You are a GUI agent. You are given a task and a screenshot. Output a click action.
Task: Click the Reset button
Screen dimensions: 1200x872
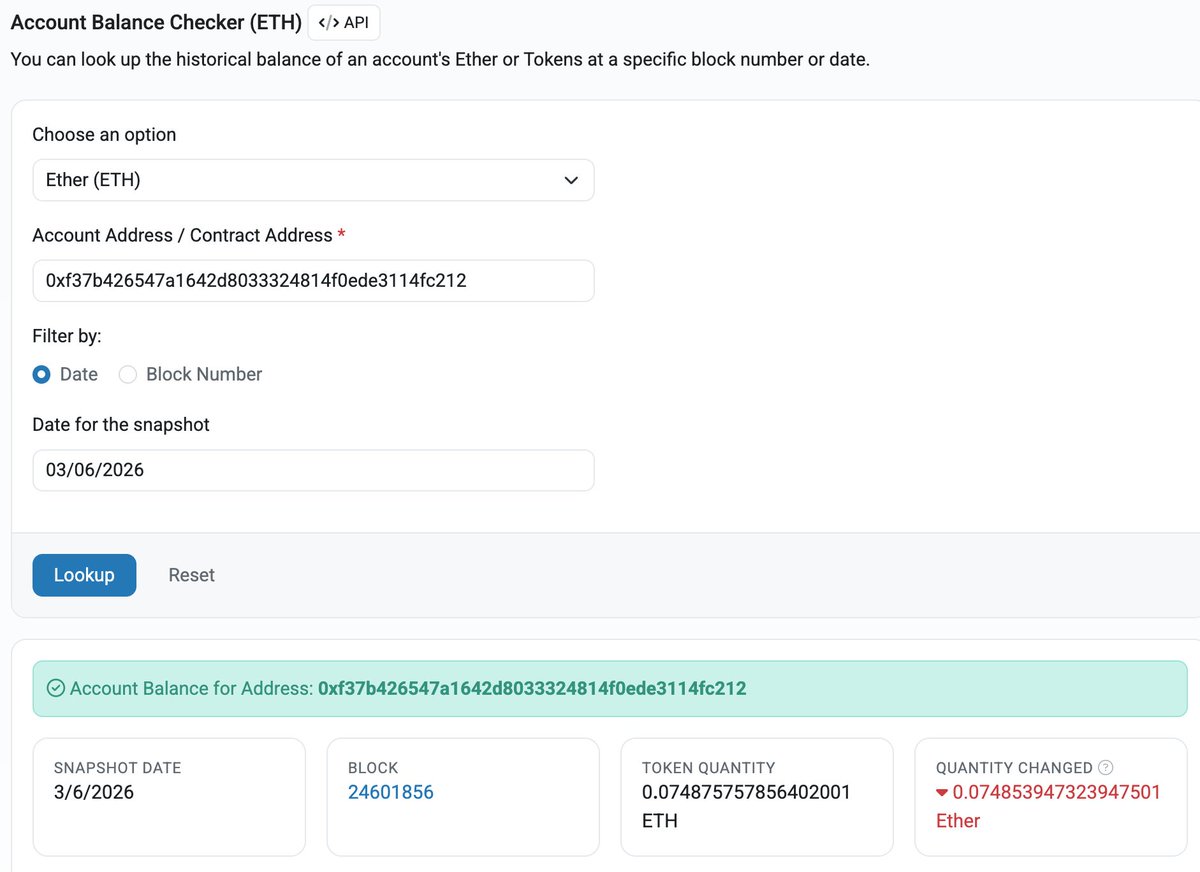click(191, 575)
